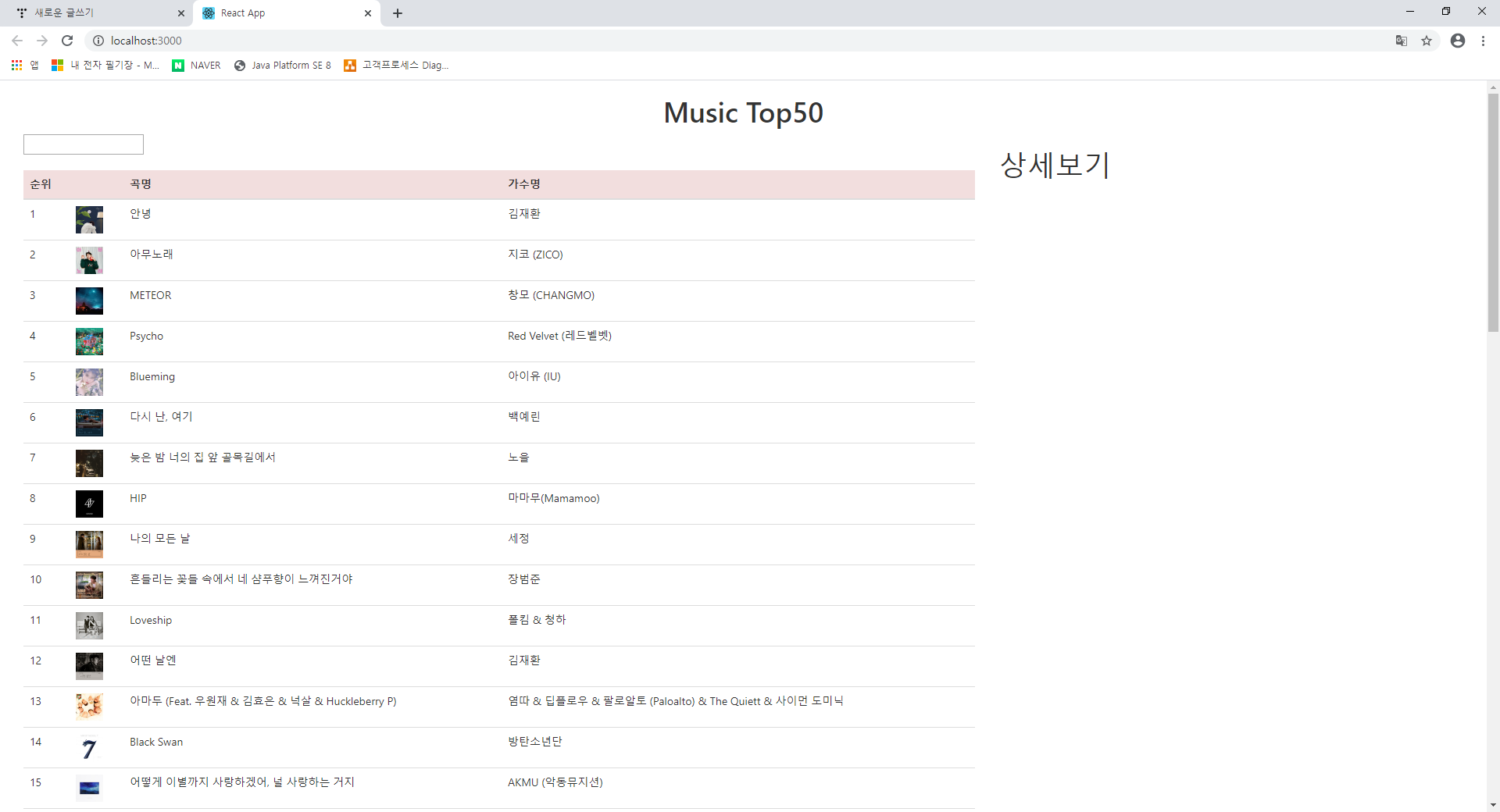This screenshot has height=812, width=1500.
Task: Select the song title Blueming
Action: point(152,376)
